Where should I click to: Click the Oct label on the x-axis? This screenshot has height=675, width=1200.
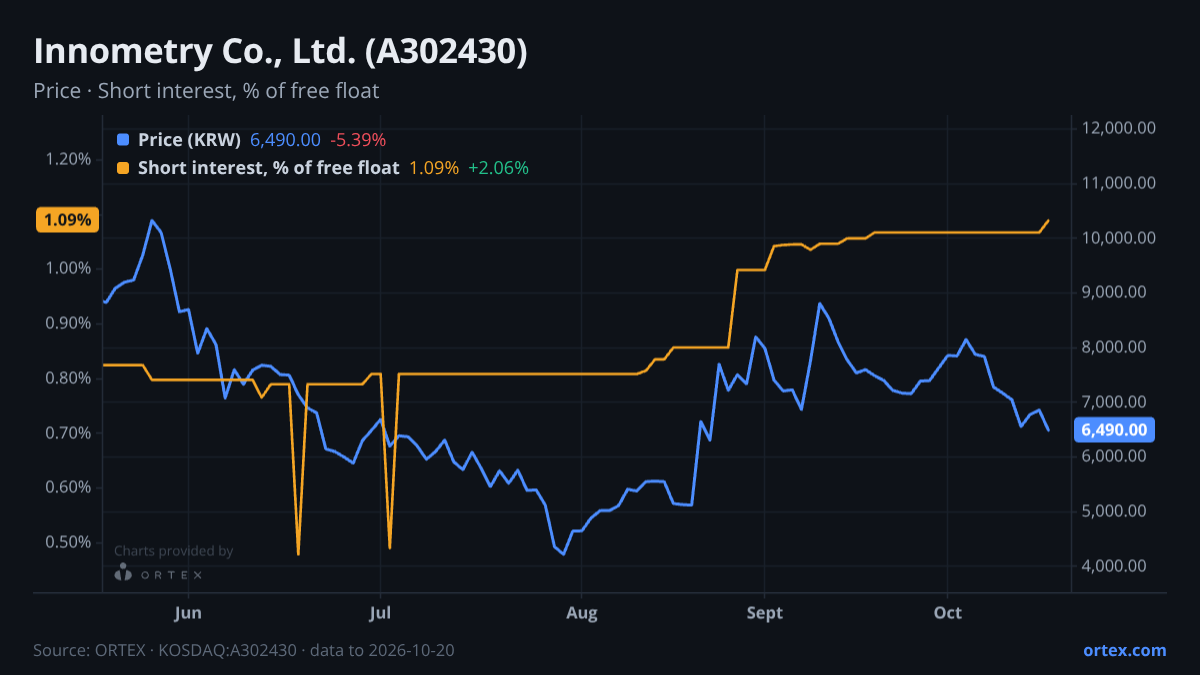pyautogui.click(x=947, y=612)
